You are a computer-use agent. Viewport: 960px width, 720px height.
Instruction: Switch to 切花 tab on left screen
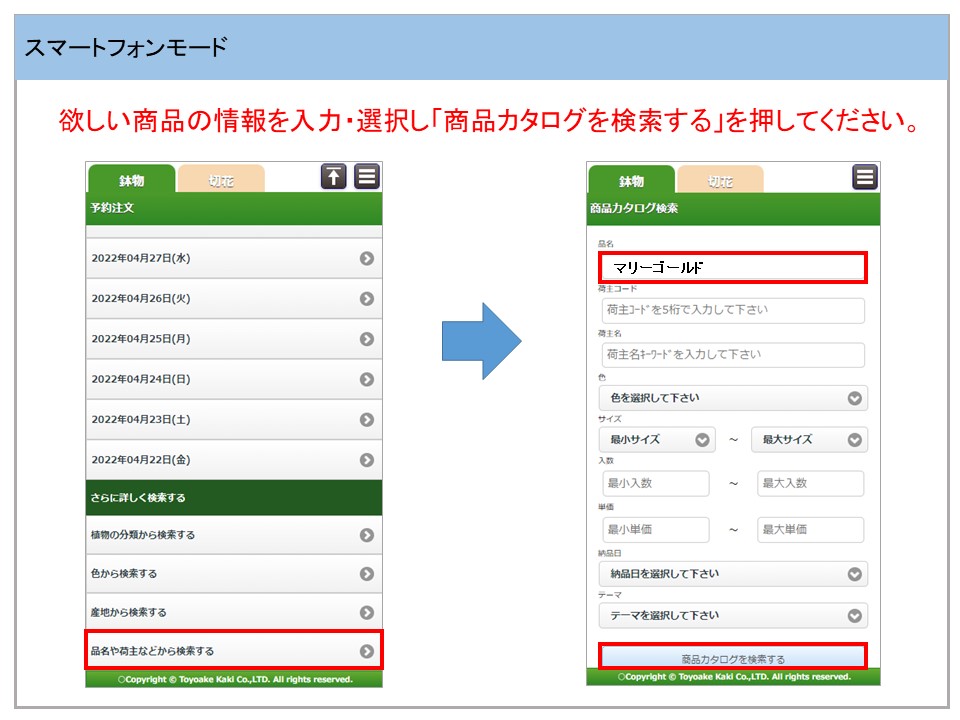coord(220,181)
